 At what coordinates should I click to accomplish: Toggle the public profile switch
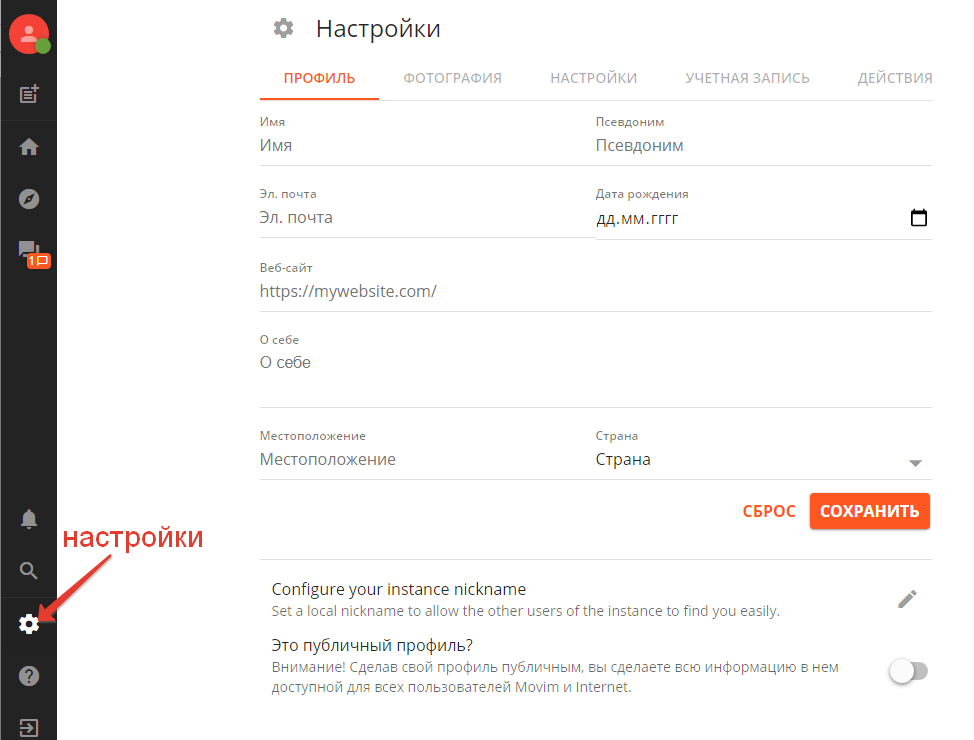click(x=909, y=671)
